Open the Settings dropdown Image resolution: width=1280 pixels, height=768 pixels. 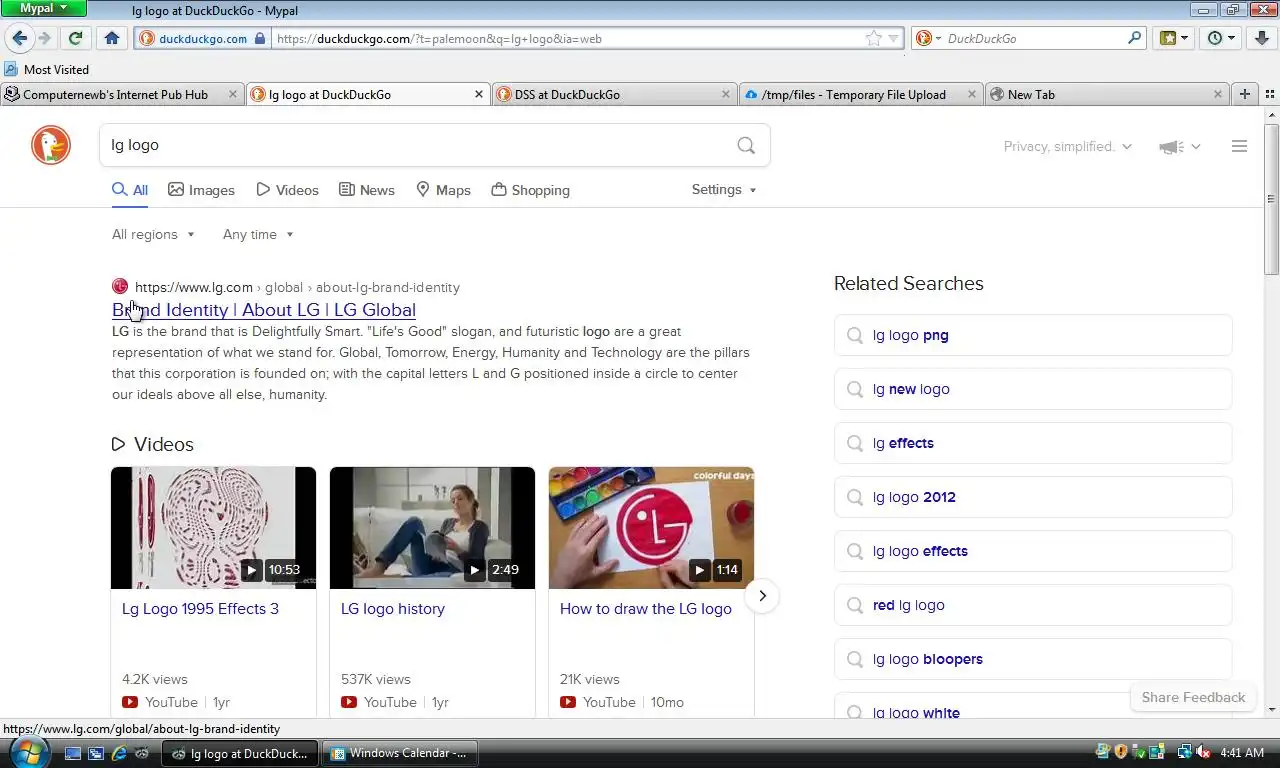pos(724,189)
